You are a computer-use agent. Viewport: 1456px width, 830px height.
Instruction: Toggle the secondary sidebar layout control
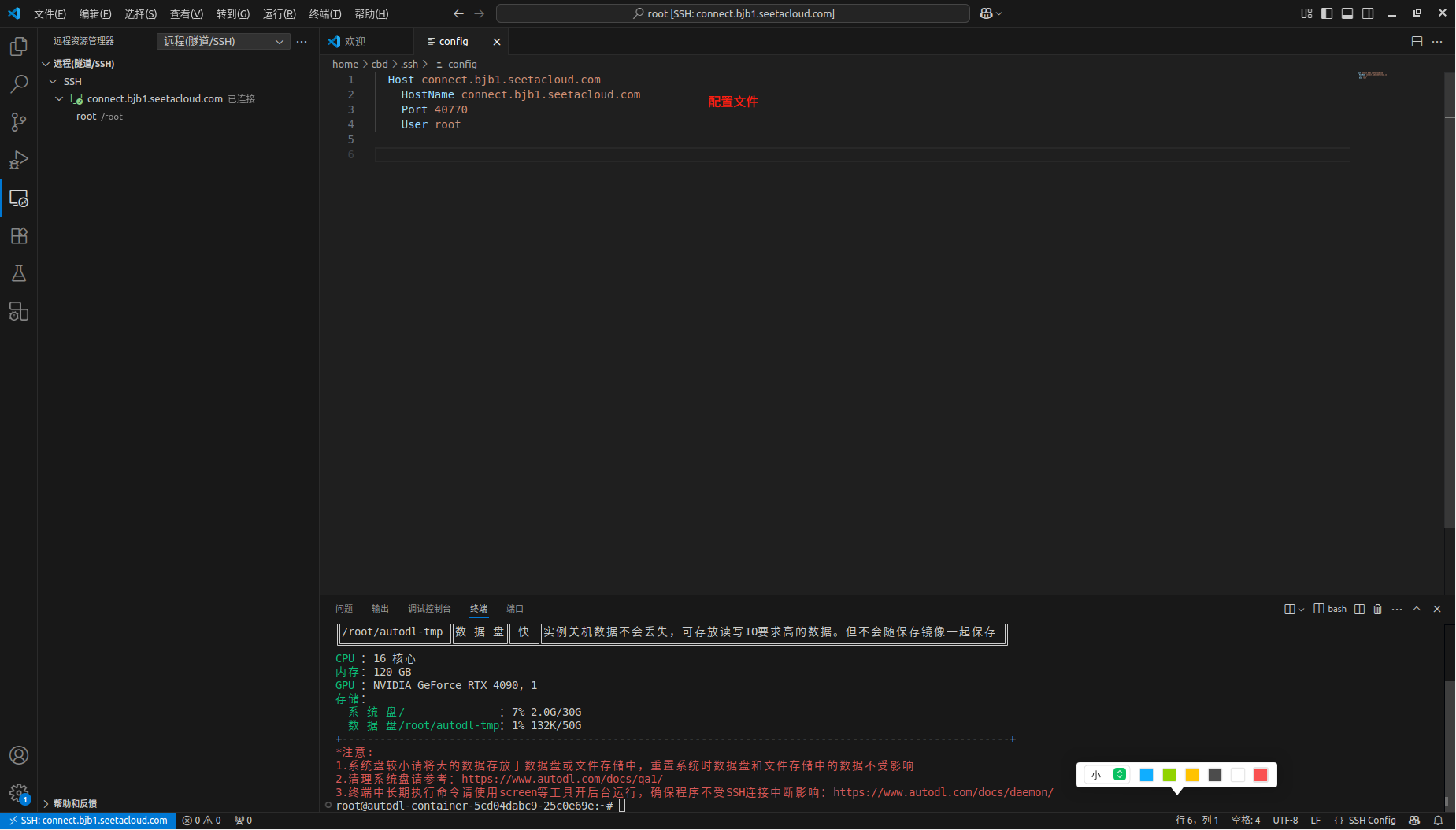coord(1368,13)
